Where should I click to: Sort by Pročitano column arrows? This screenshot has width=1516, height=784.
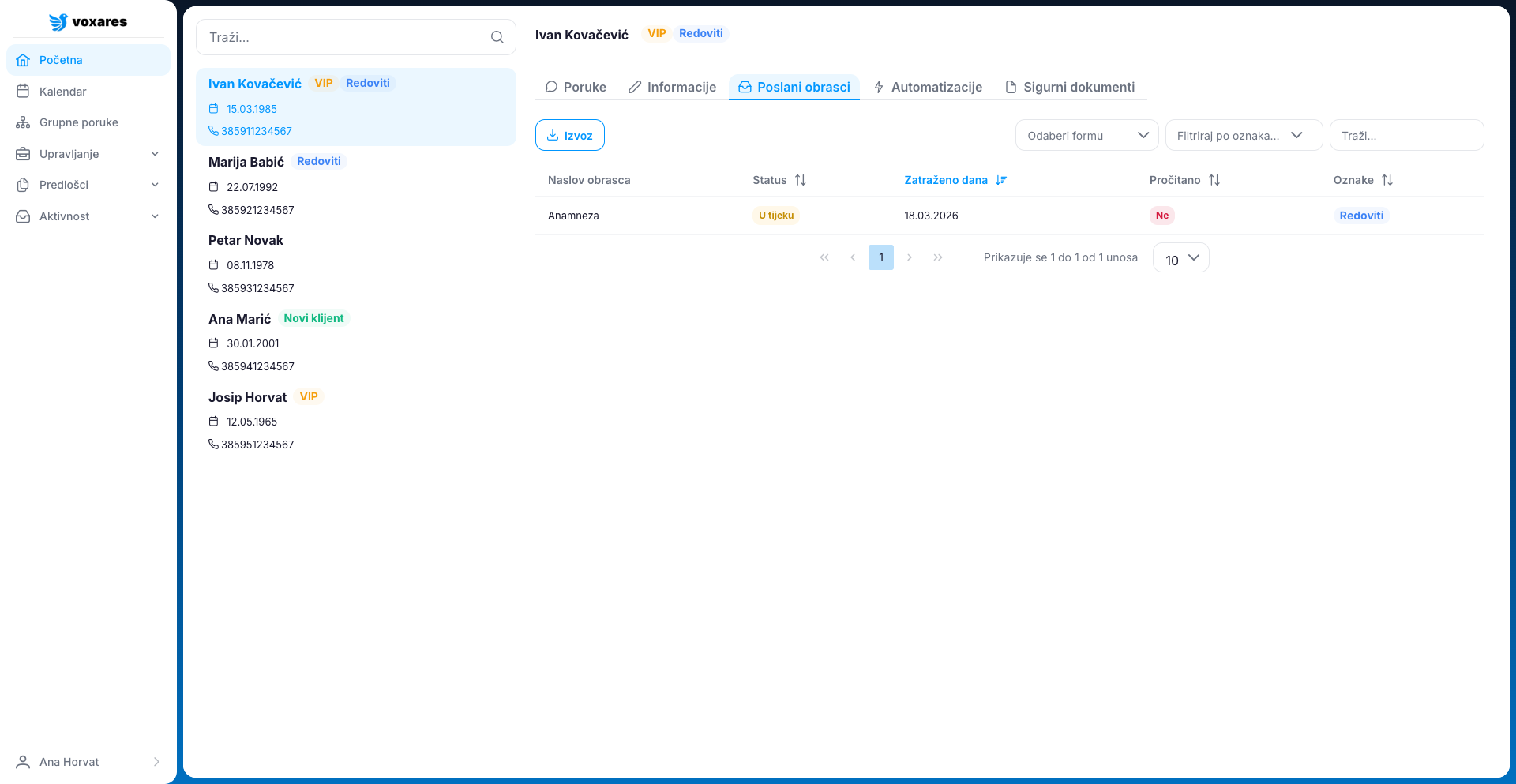[1214, 180]
